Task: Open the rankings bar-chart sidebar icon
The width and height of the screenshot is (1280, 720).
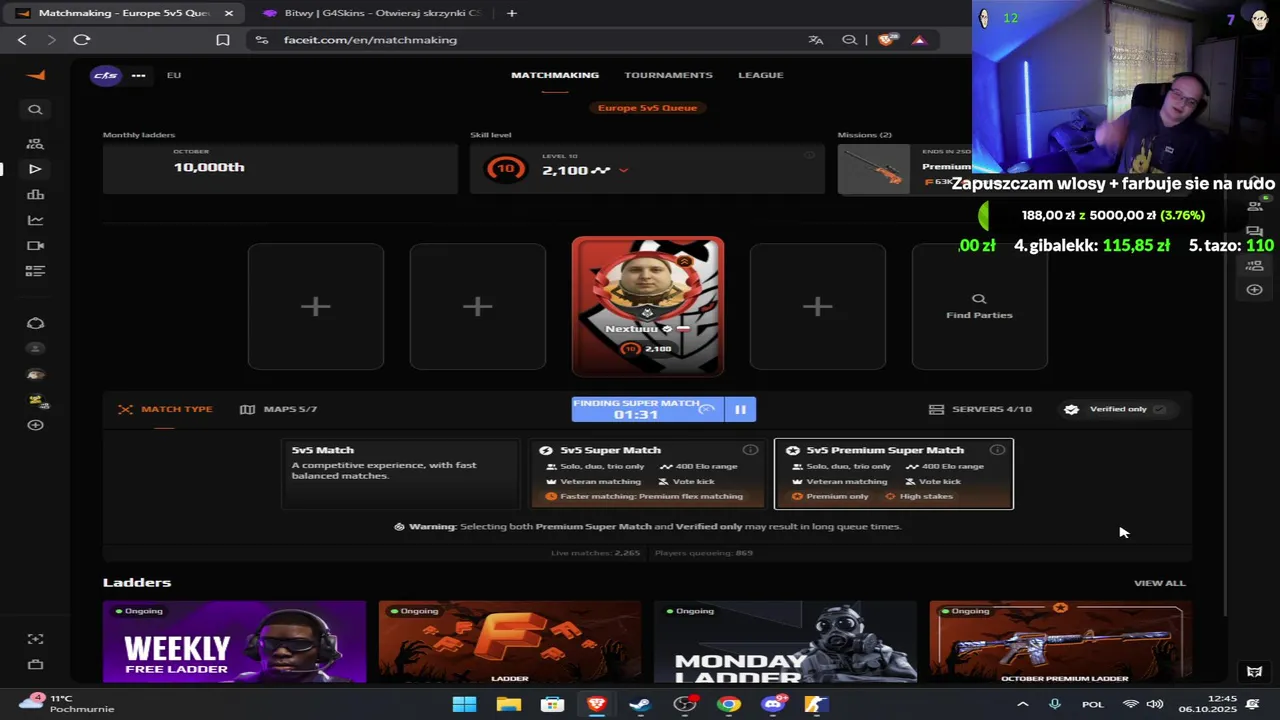Action: [x=35, y=195]
